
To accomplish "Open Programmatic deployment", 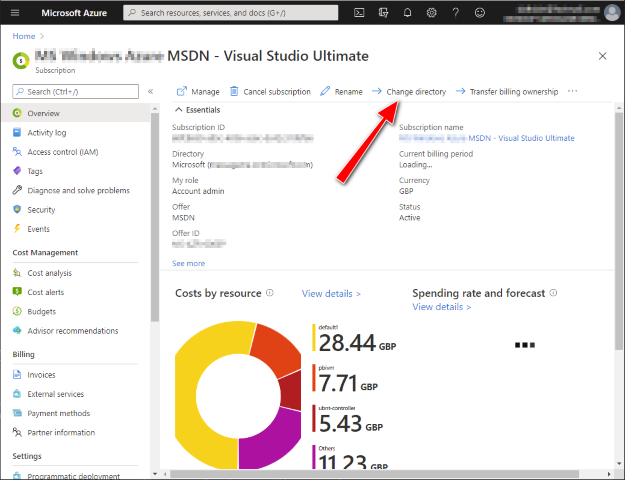I will click(x=76, y=476).
